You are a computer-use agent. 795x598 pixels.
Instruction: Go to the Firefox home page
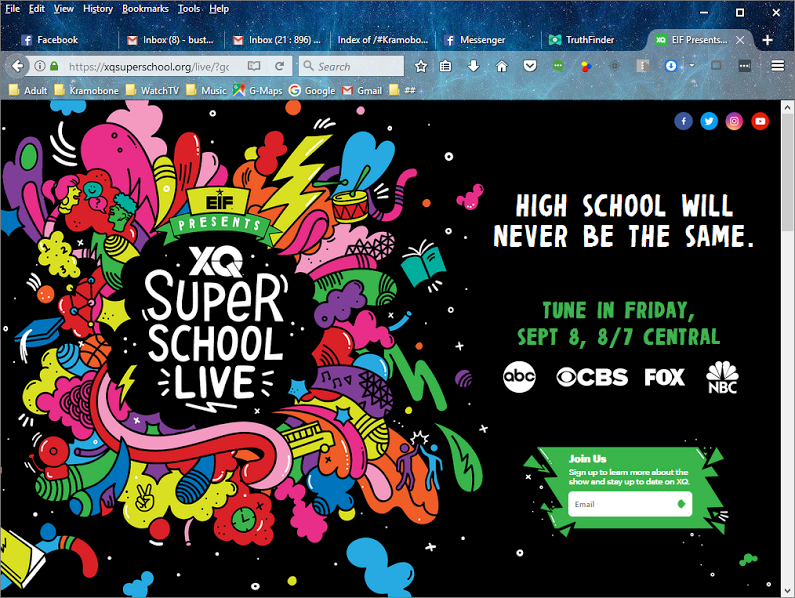[501, 66]
